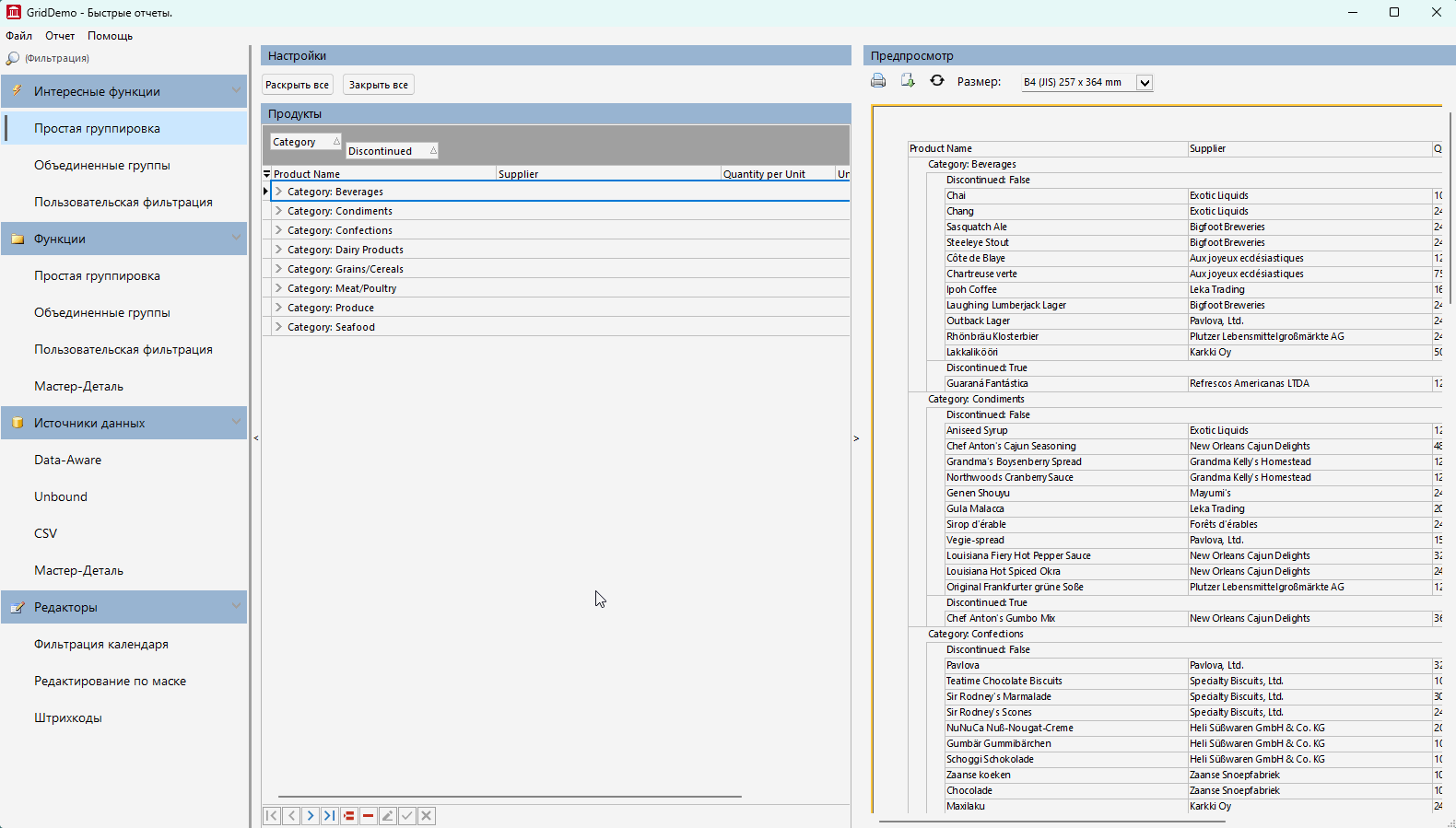Open the Отчет menu

coord(60,36)
